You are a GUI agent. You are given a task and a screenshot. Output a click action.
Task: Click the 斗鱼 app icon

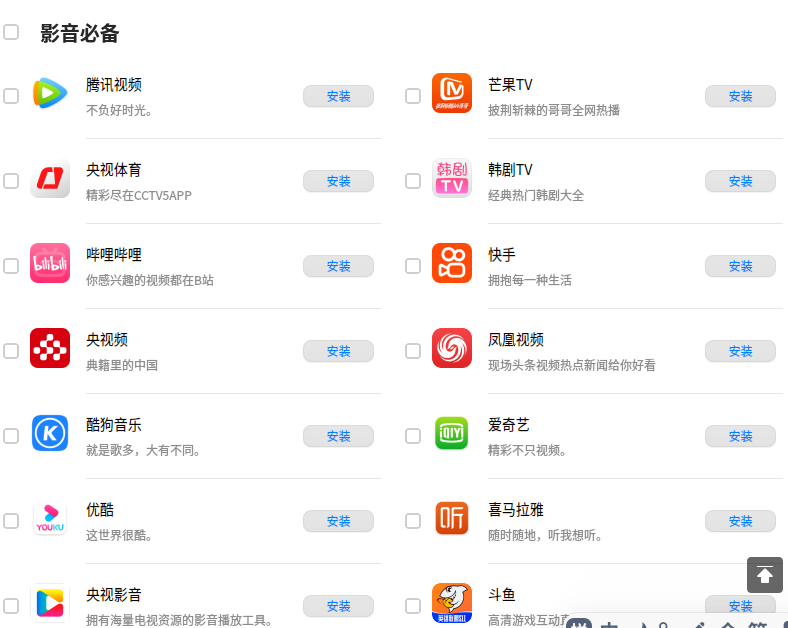452,603
